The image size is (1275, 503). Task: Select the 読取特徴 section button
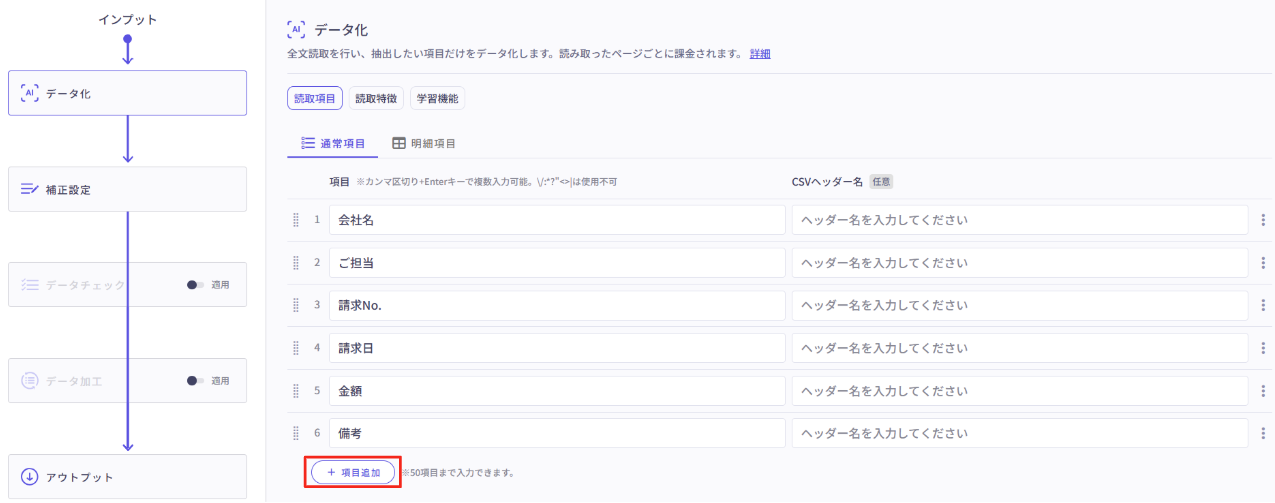pyautogui.click(x=376, y=99)
